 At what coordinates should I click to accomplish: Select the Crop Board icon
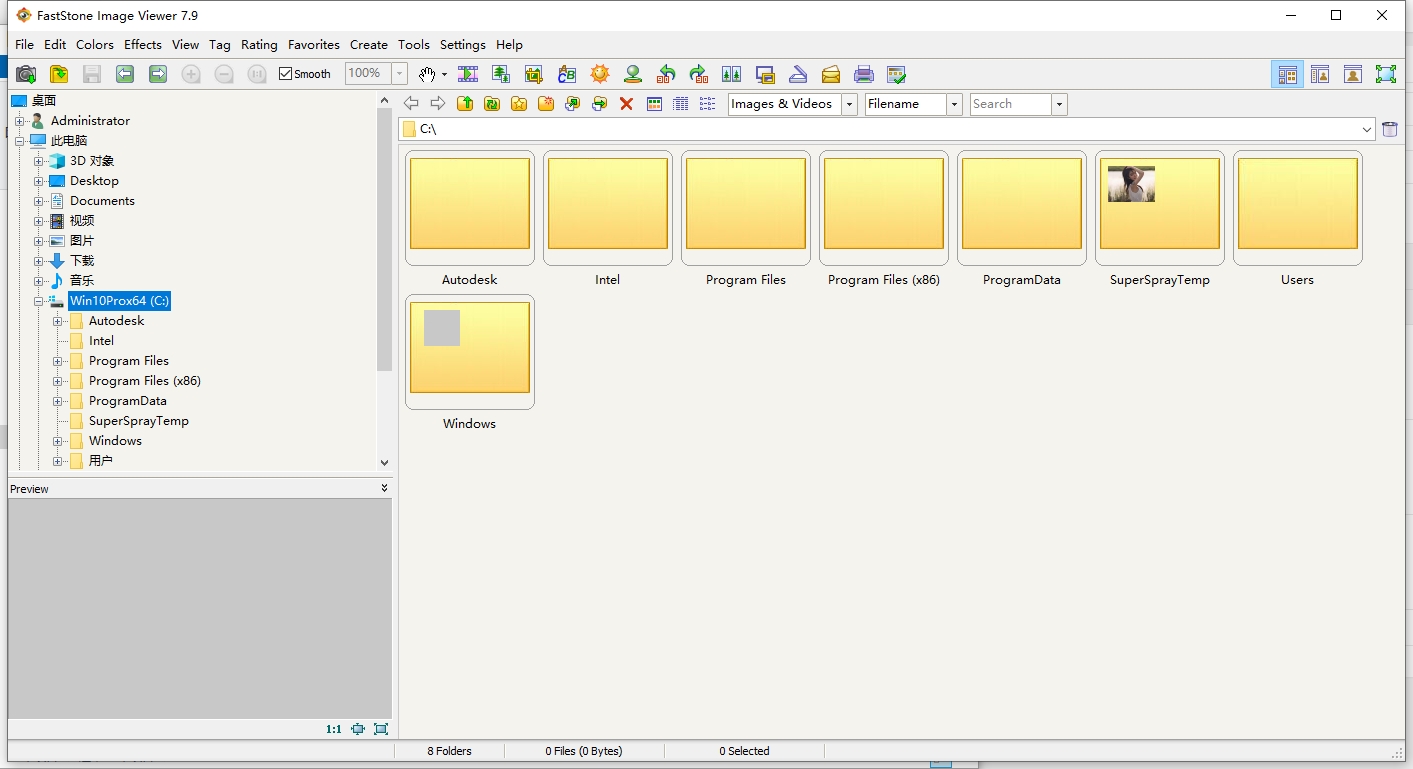pyautogui.click(x=534, y=73)
